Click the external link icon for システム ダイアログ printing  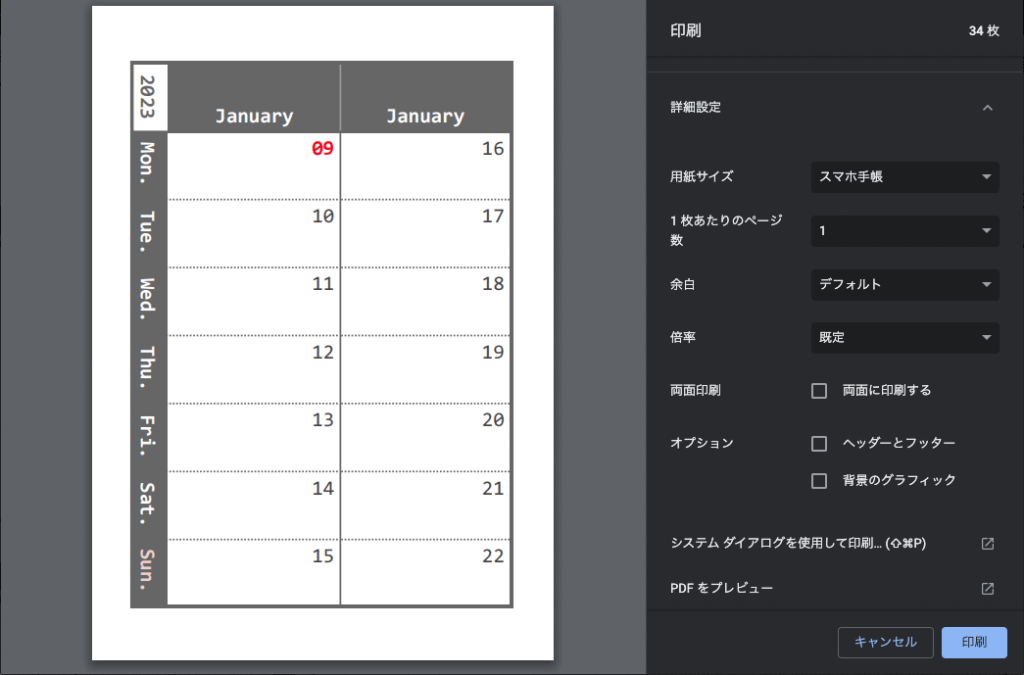click(987, 543)
